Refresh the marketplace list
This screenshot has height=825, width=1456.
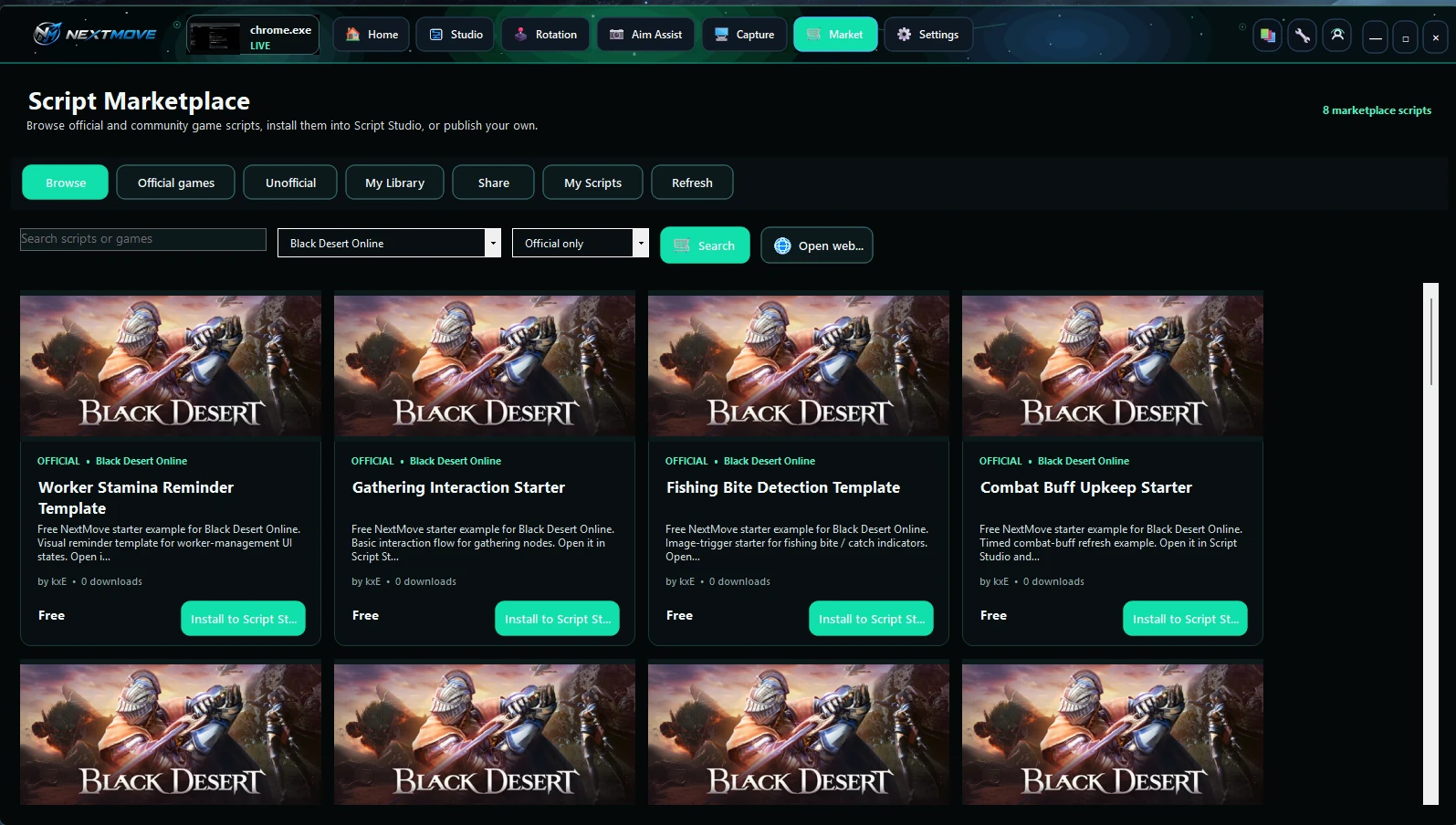tap(693, 183)
